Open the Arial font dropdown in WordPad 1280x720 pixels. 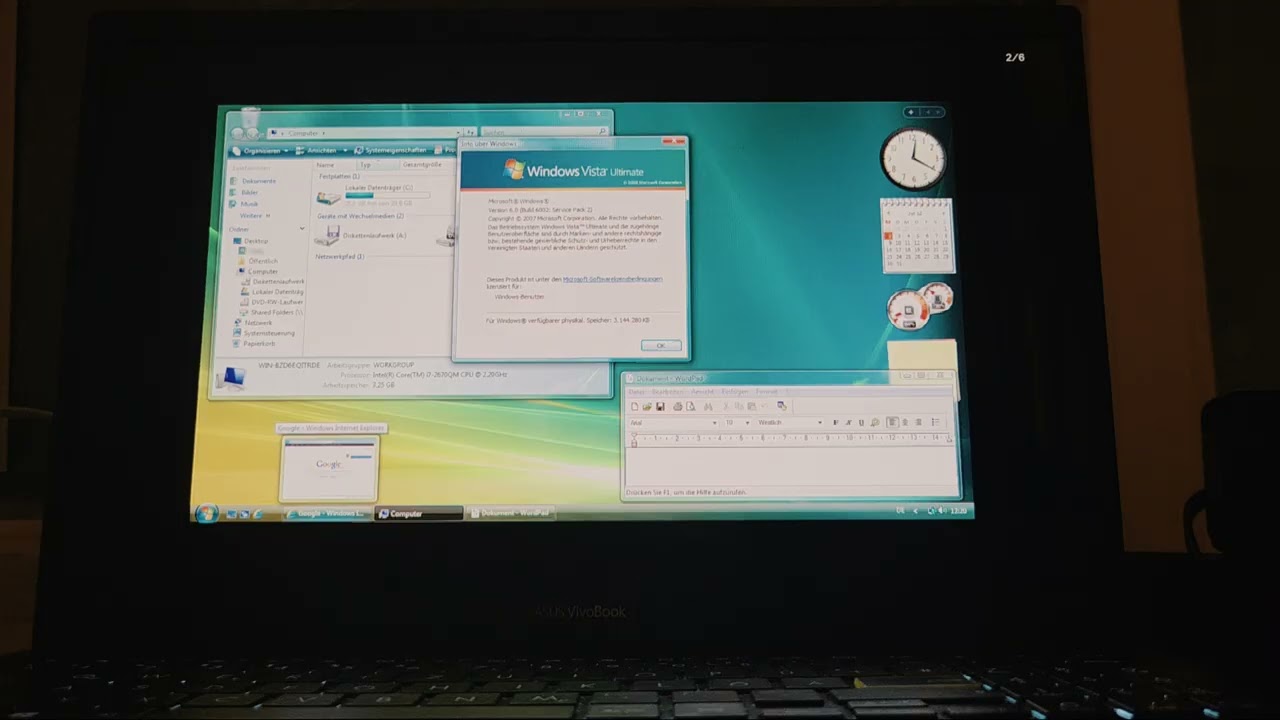click(x=714, y=422)
